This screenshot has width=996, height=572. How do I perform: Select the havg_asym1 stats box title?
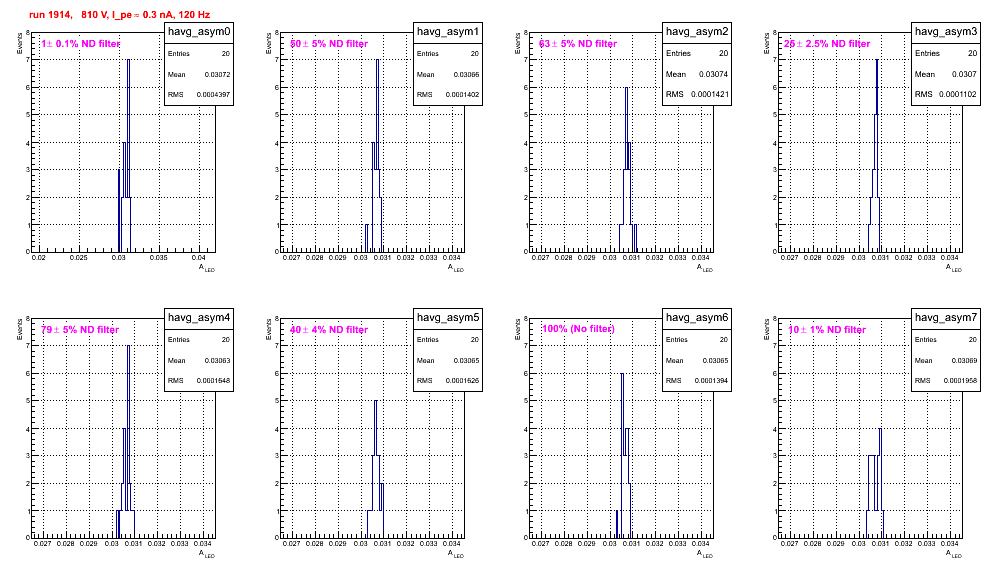click(x=448, y=32)
